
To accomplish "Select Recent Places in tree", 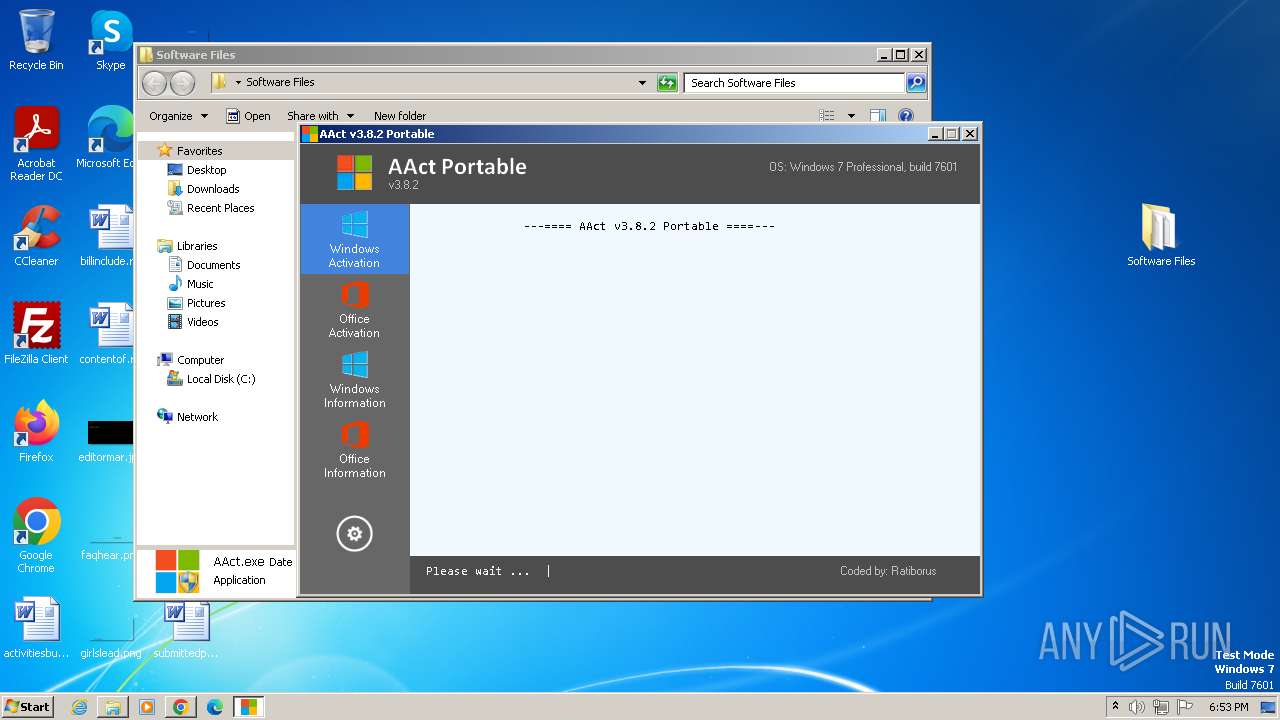I will 220,208.
